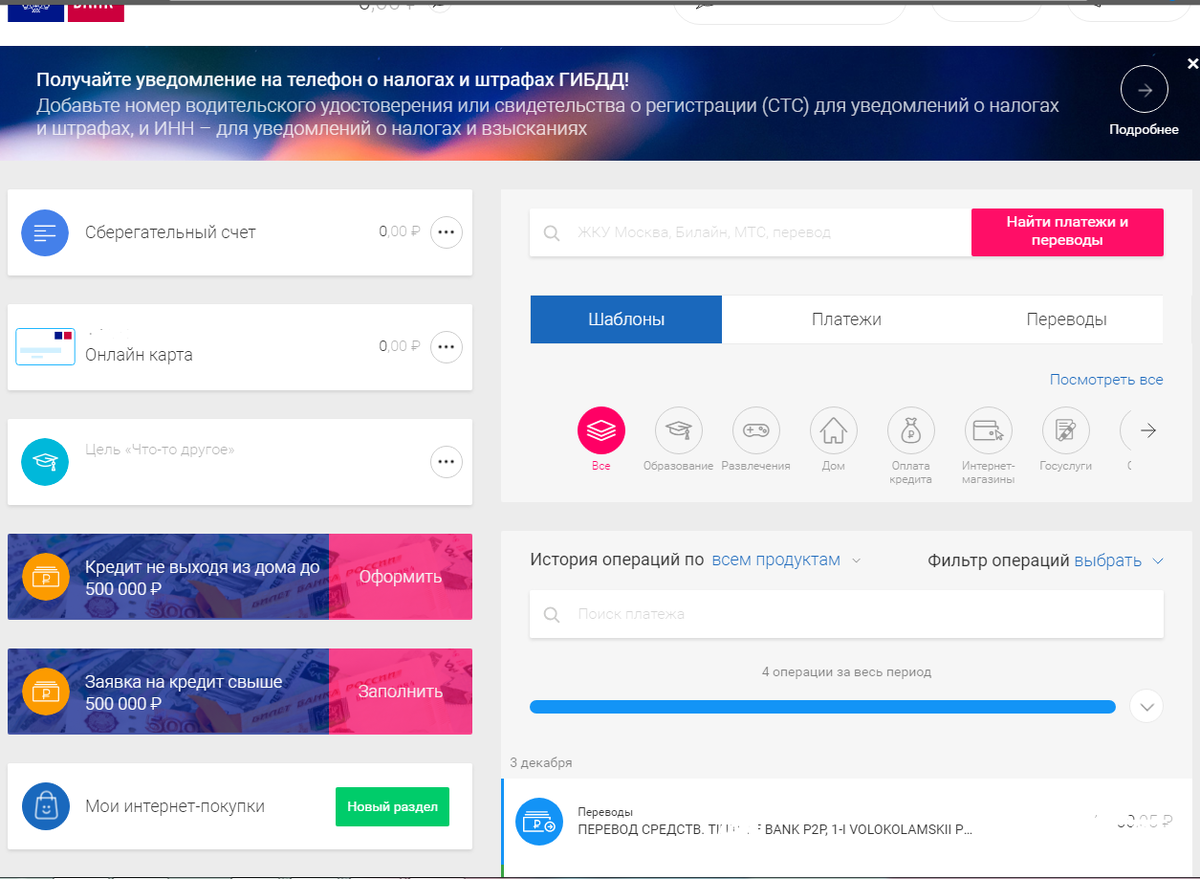Click the 3 декабря date header

click(541, 762)
